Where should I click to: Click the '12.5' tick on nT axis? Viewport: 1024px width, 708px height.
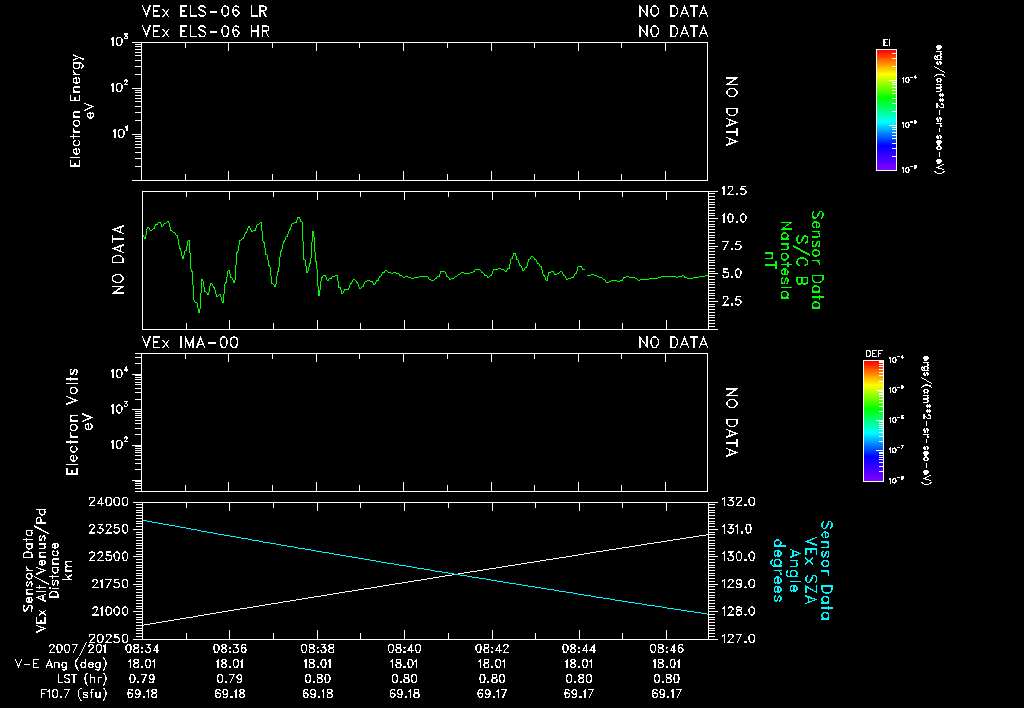[733, 191]
